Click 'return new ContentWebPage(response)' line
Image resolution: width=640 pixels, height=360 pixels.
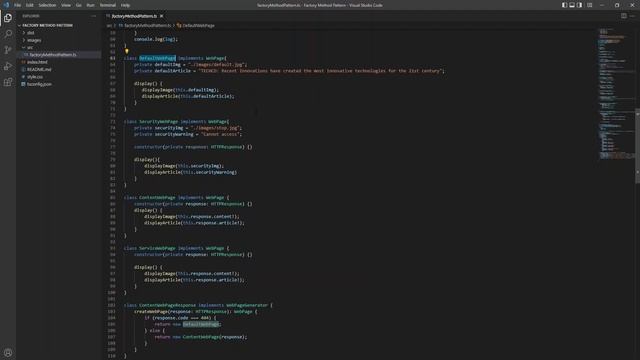pos(201,337)
